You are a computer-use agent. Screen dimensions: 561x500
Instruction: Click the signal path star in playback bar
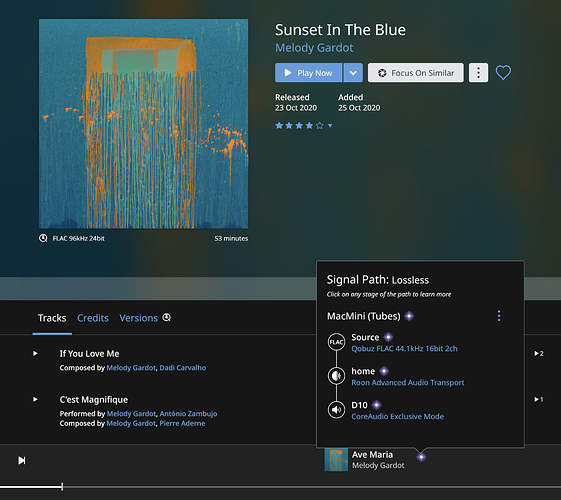pyautogui.click(x=421, y=457)
